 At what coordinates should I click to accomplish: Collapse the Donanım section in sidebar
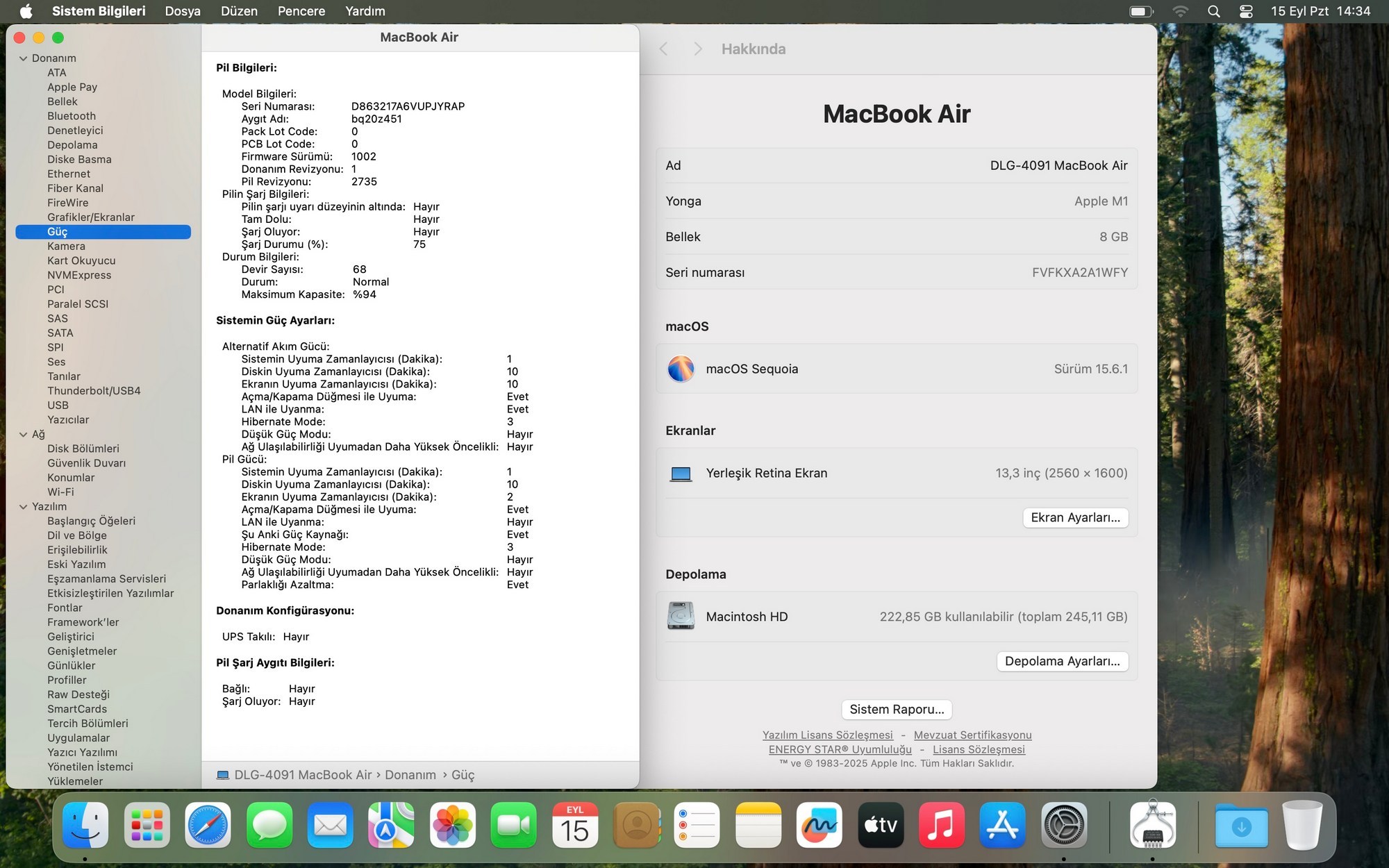(x=23, y=58)
